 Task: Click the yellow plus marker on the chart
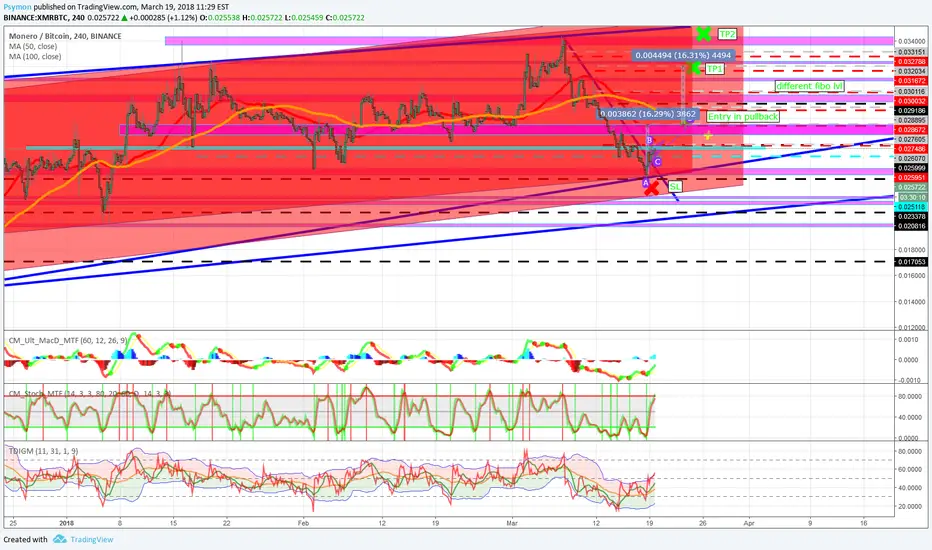tap(708, 136)
